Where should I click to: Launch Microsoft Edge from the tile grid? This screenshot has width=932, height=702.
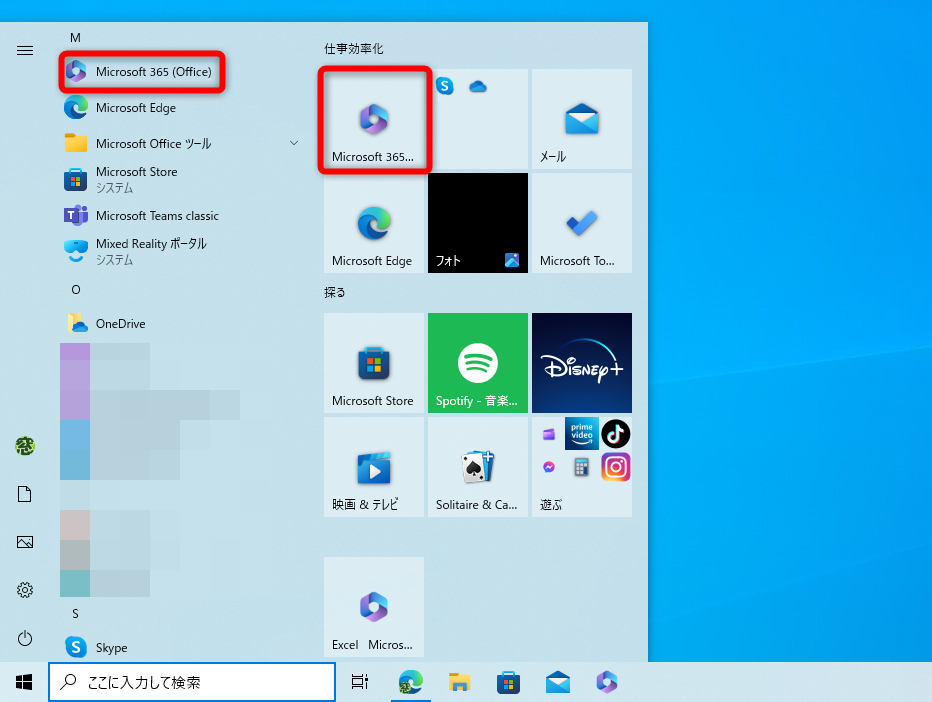pyautogui.click(x=373, y=222)
